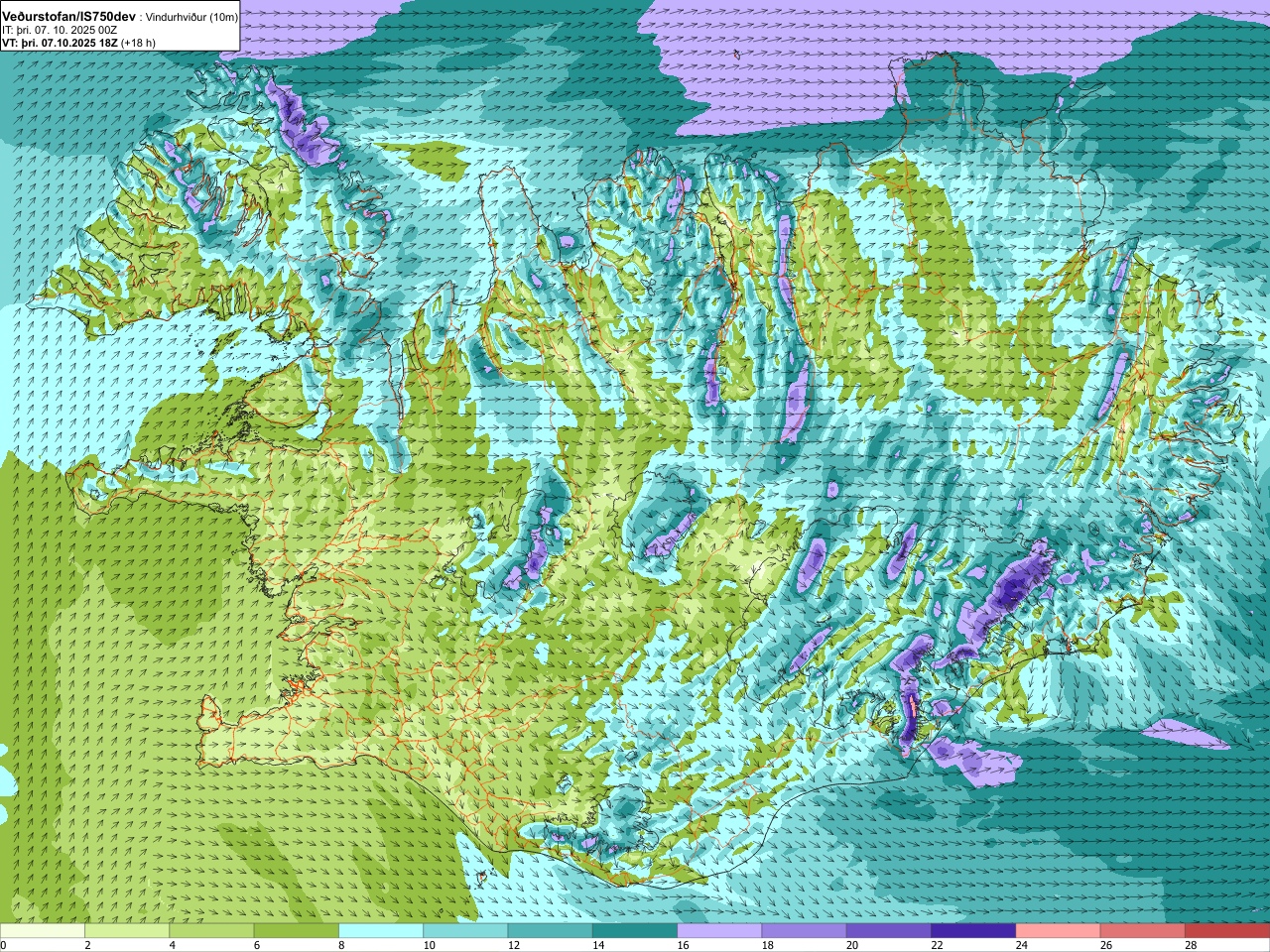Click the 'VT: þri. 07.10.2025 18Z' line
The width and height of the screenshot is (1270, 952).
click(60, 44)
